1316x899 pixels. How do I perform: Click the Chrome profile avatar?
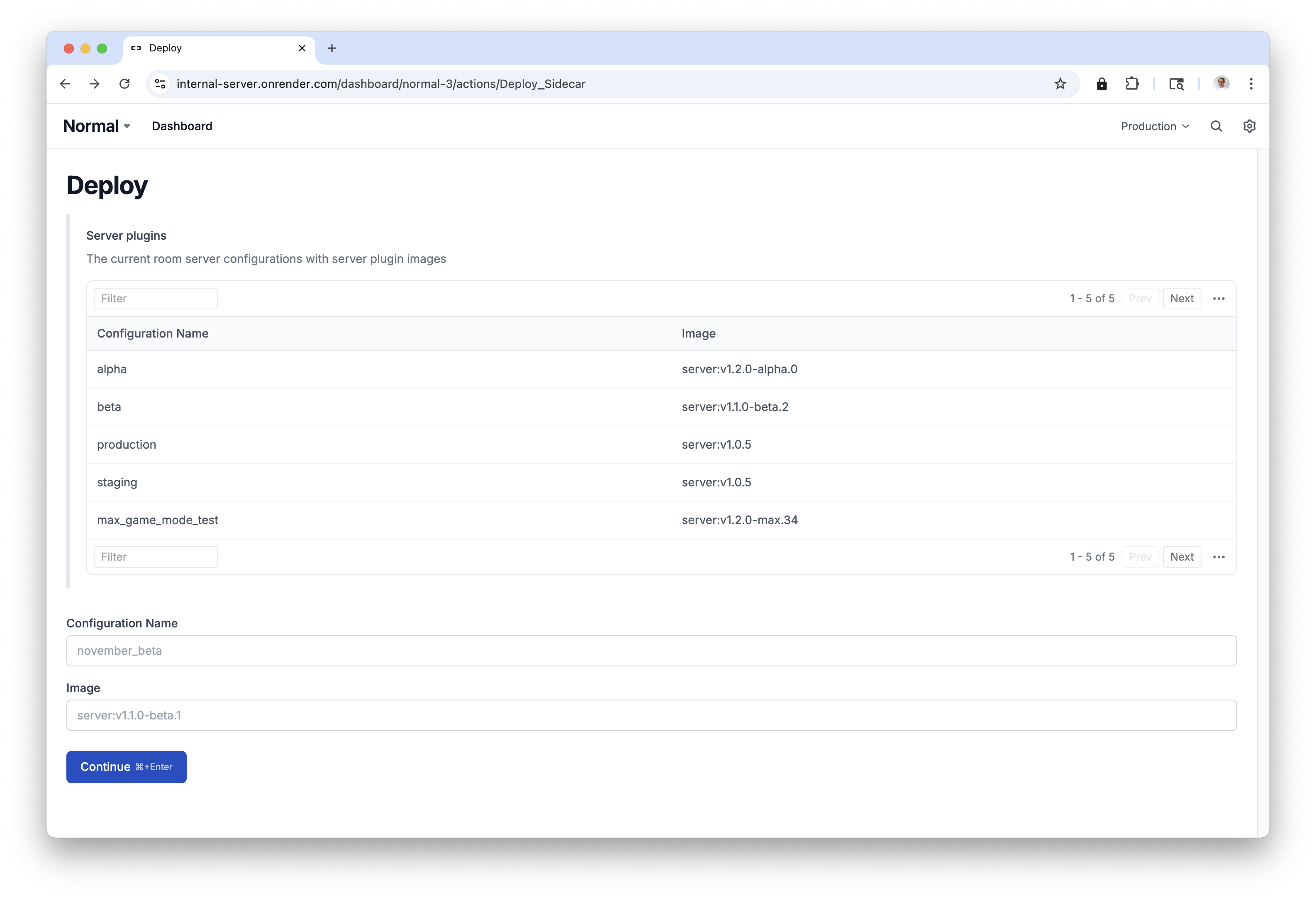coord(1221,83)
